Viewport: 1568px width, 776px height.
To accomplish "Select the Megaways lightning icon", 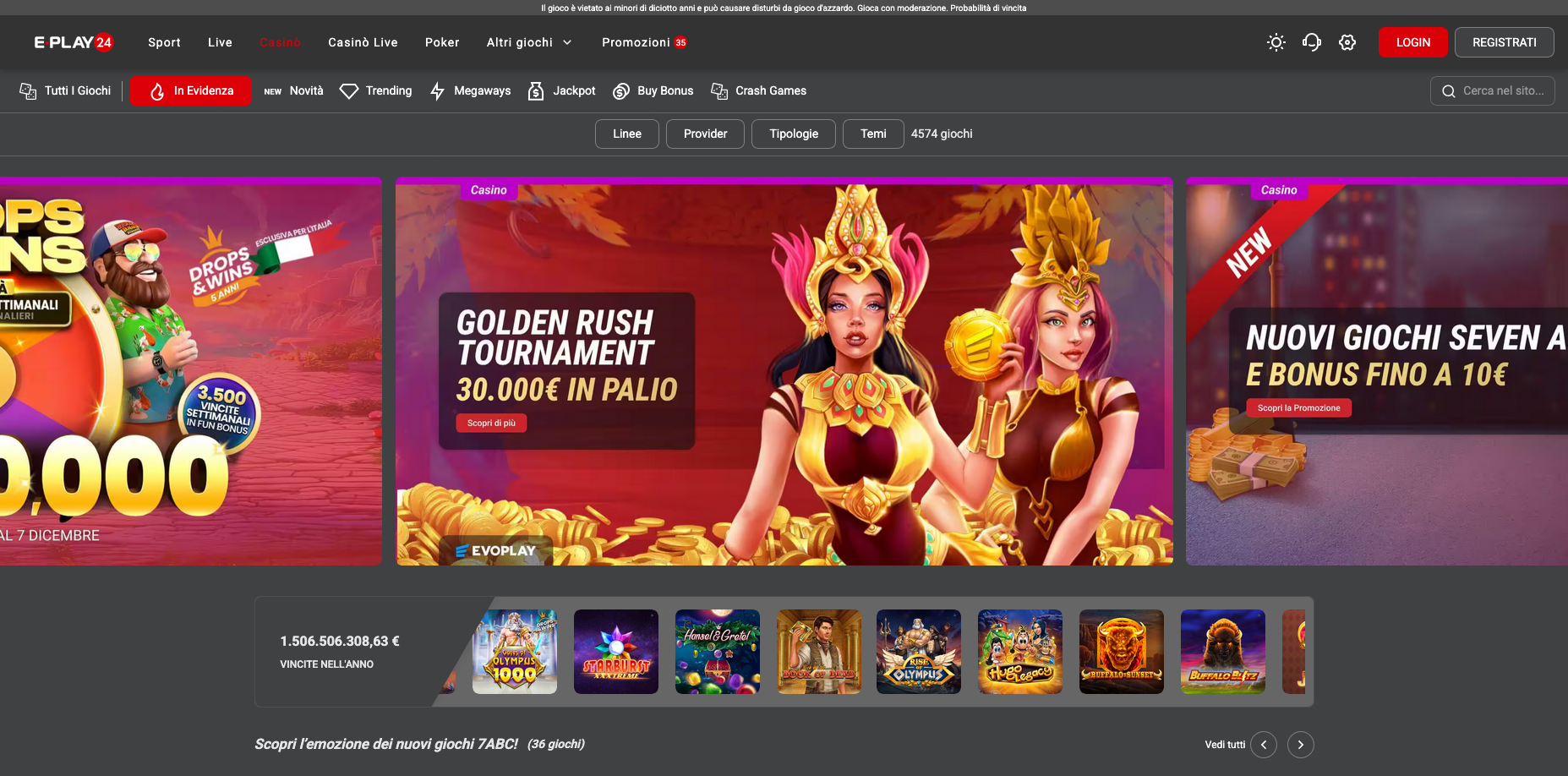I will click(437, 91).
